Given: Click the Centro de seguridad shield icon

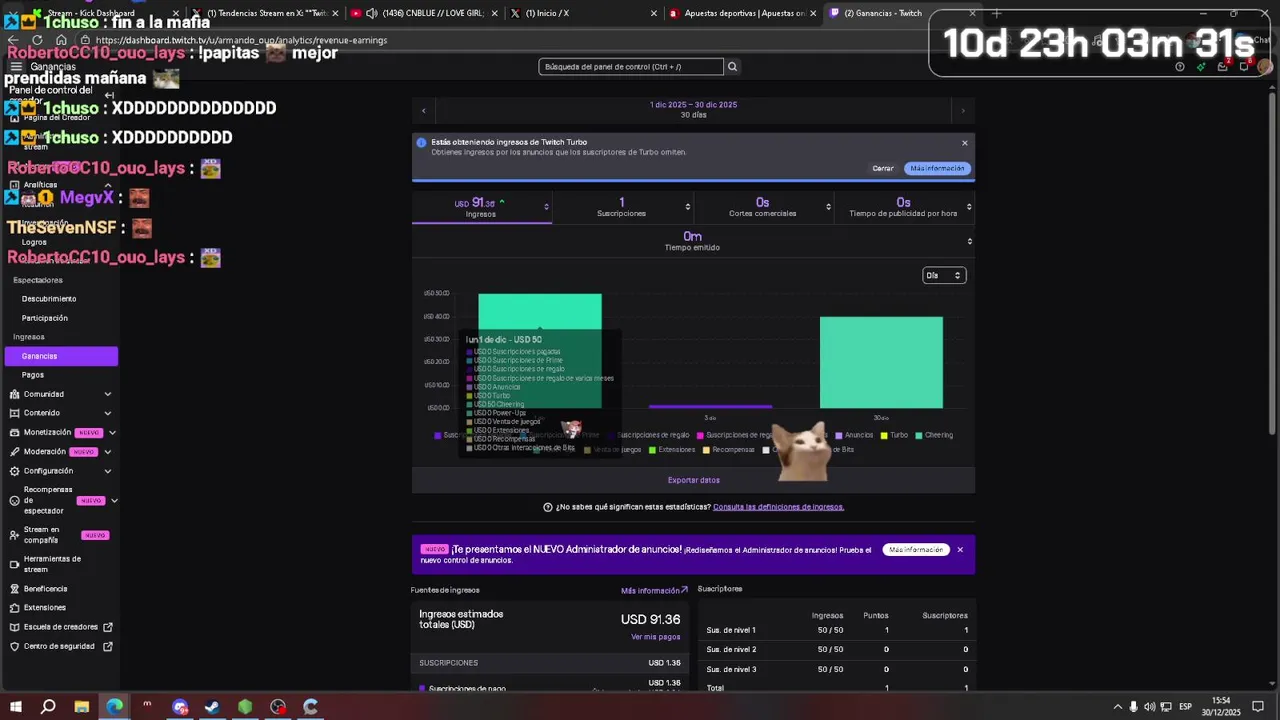Looking at the screenshot, I should pyautogui.click(x=15, y=646).
